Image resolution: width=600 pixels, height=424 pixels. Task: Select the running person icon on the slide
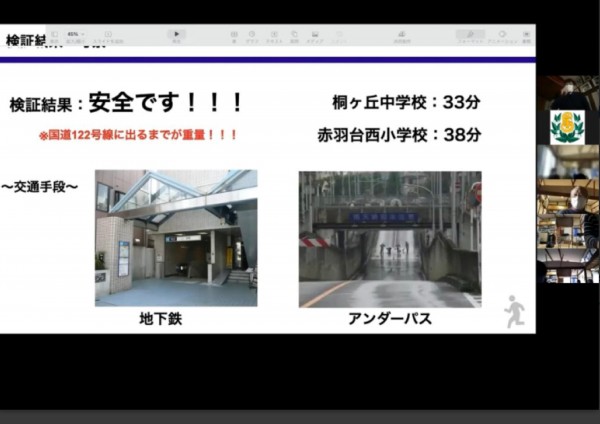(x=515, y=311)
